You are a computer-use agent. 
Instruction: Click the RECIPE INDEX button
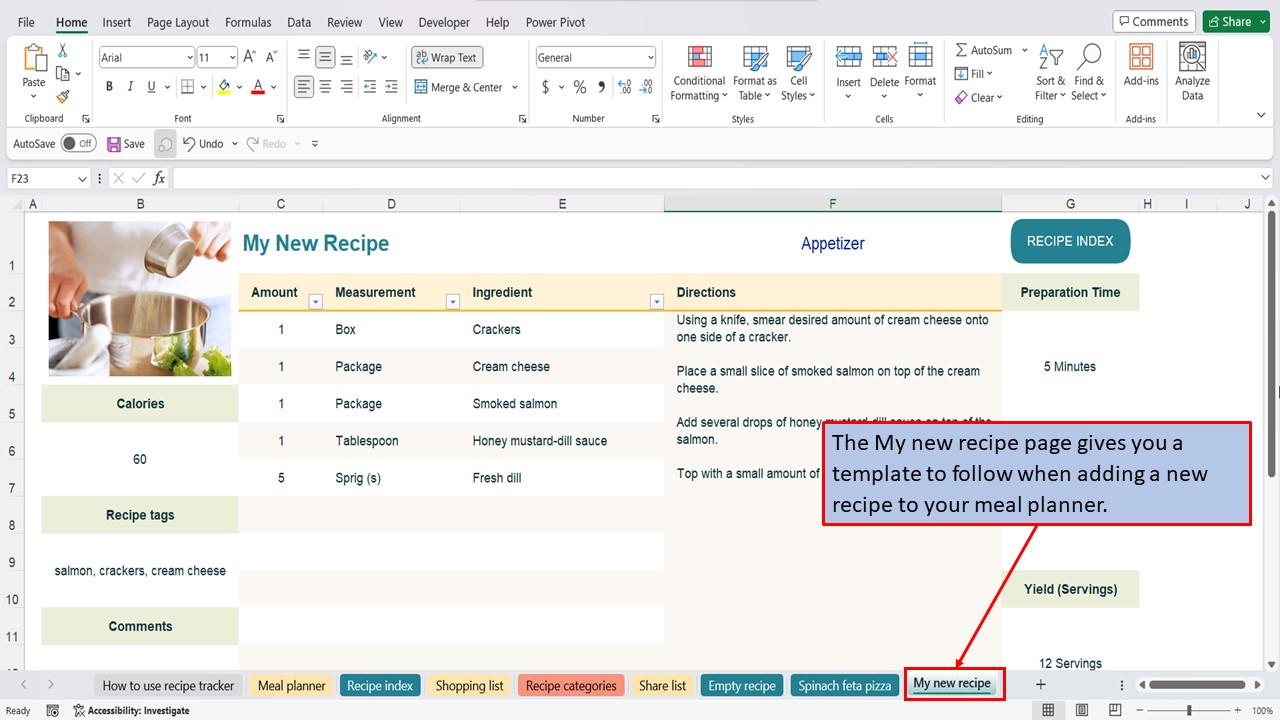(1069, 241)
